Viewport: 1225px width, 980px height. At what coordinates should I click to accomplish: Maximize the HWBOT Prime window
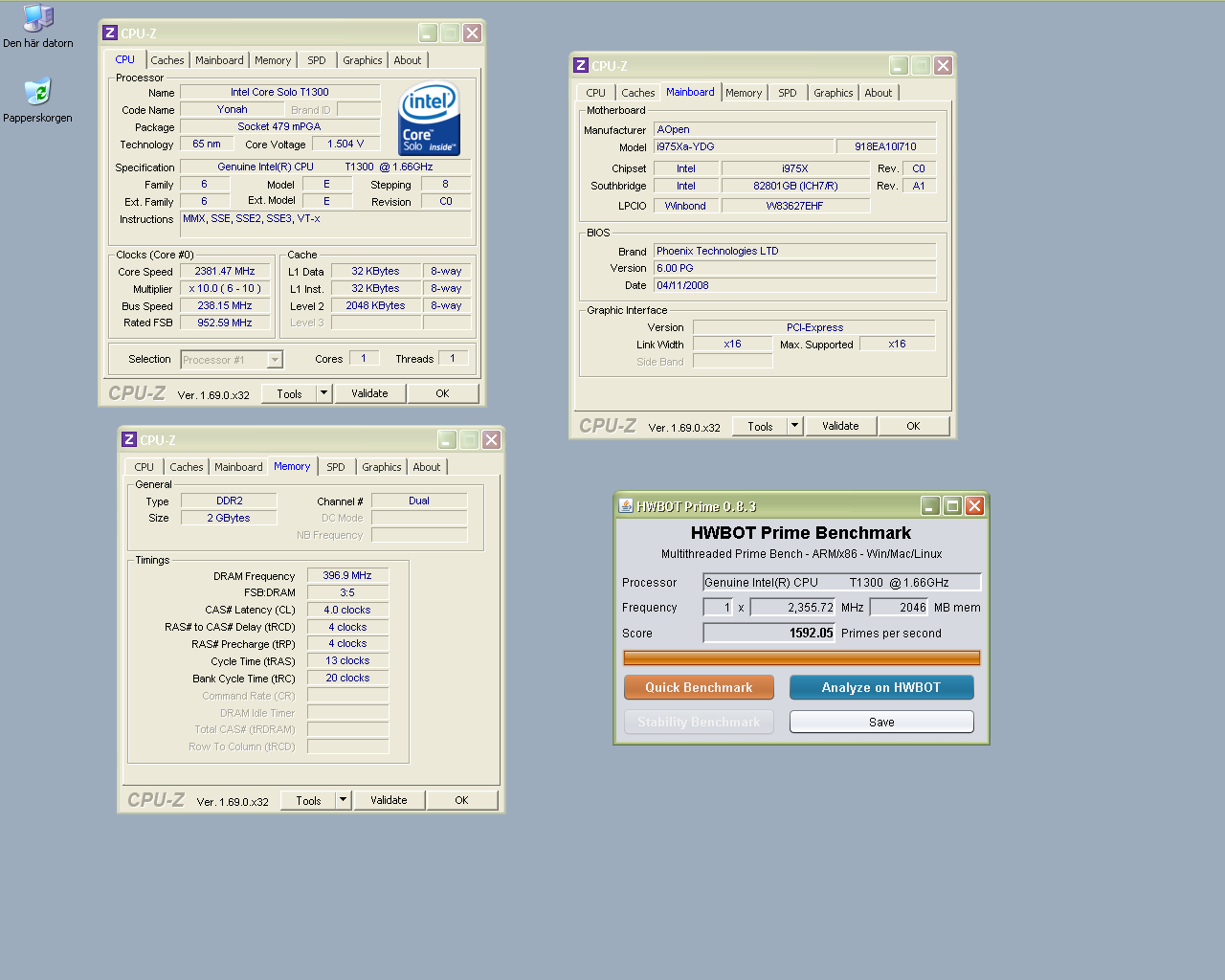coord(952,505)
